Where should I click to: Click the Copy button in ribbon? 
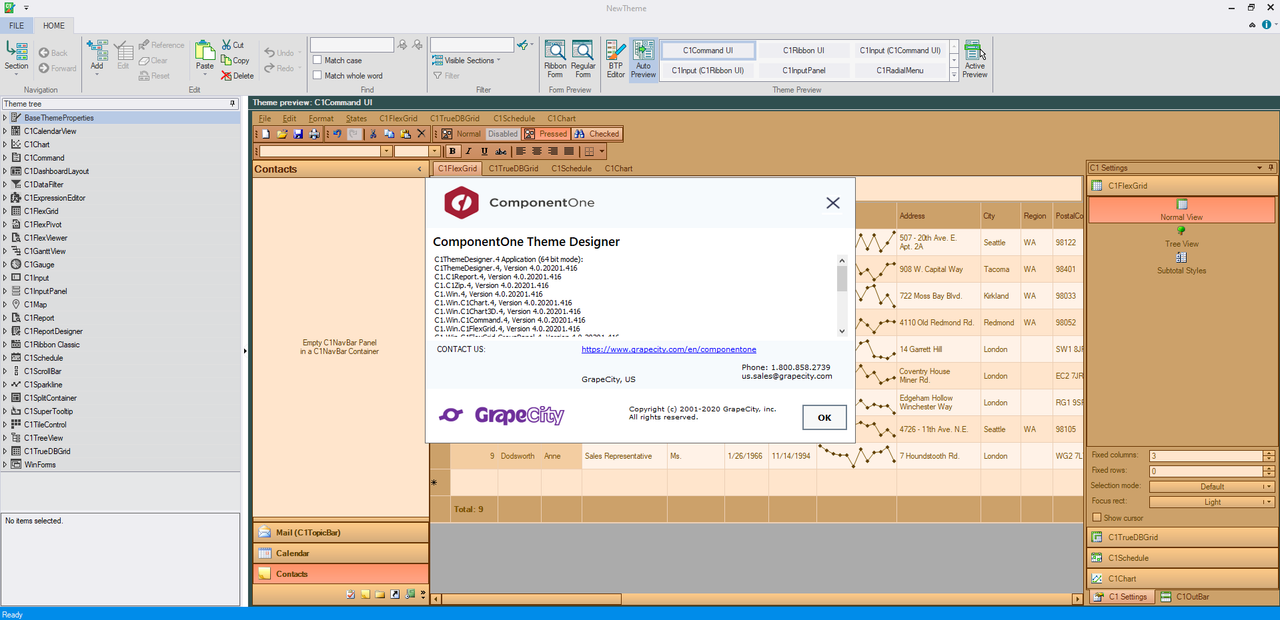(234, 60)
